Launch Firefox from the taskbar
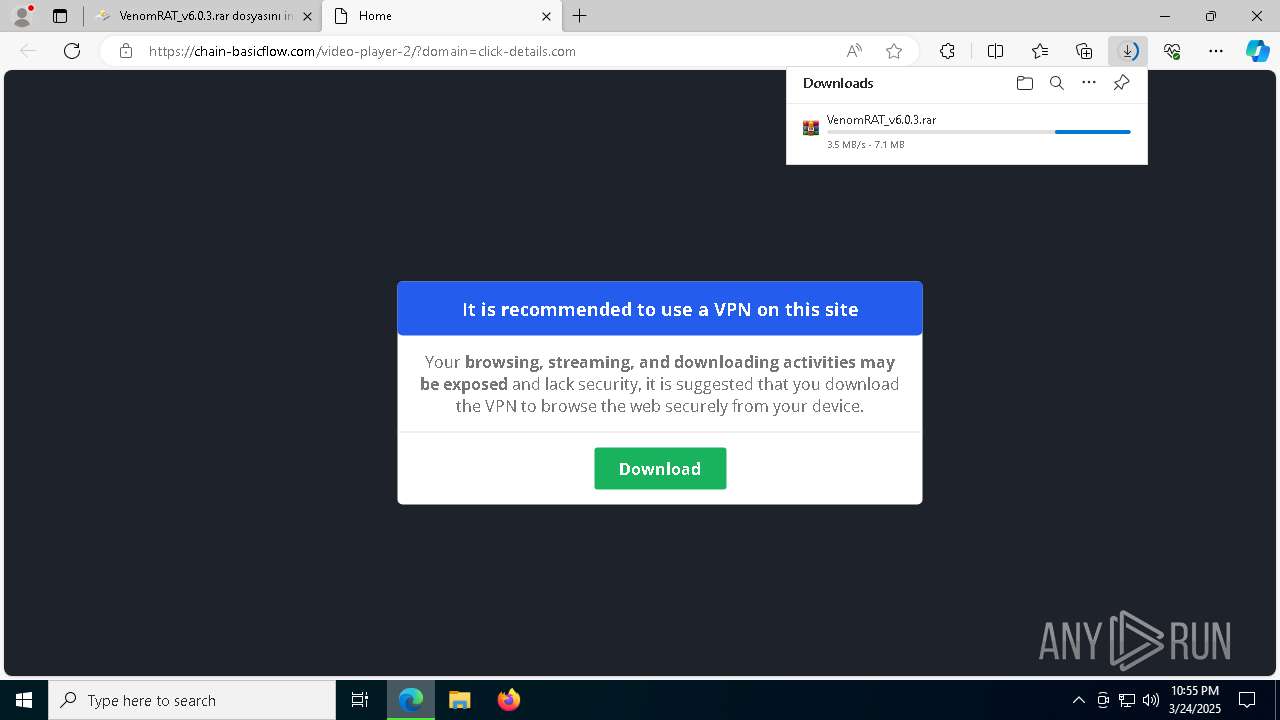 509,700
